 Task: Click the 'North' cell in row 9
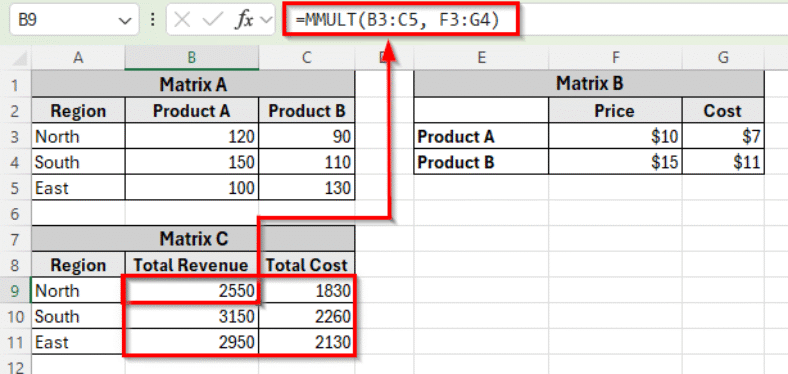coord(78,291)
